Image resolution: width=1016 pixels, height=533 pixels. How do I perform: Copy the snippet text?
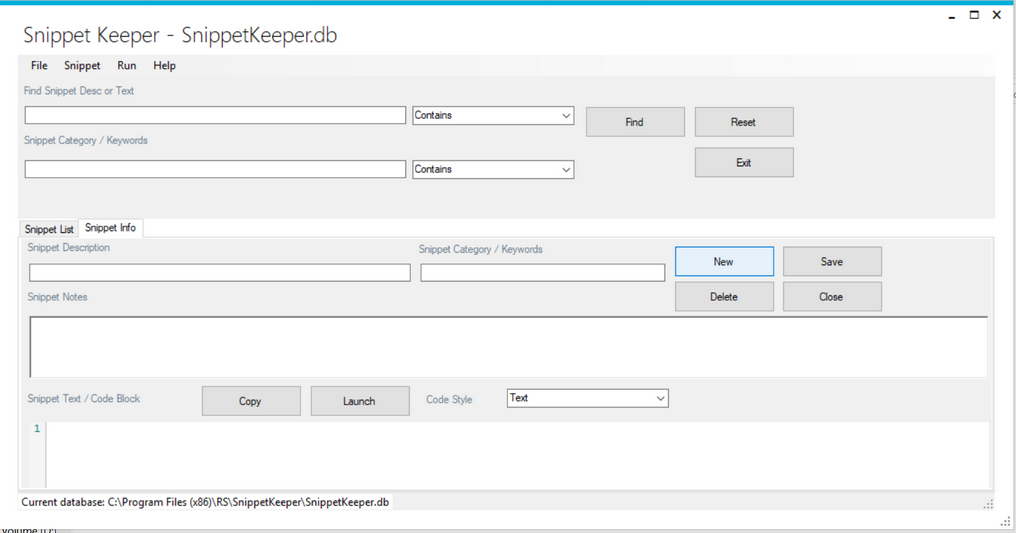[251, 401]
